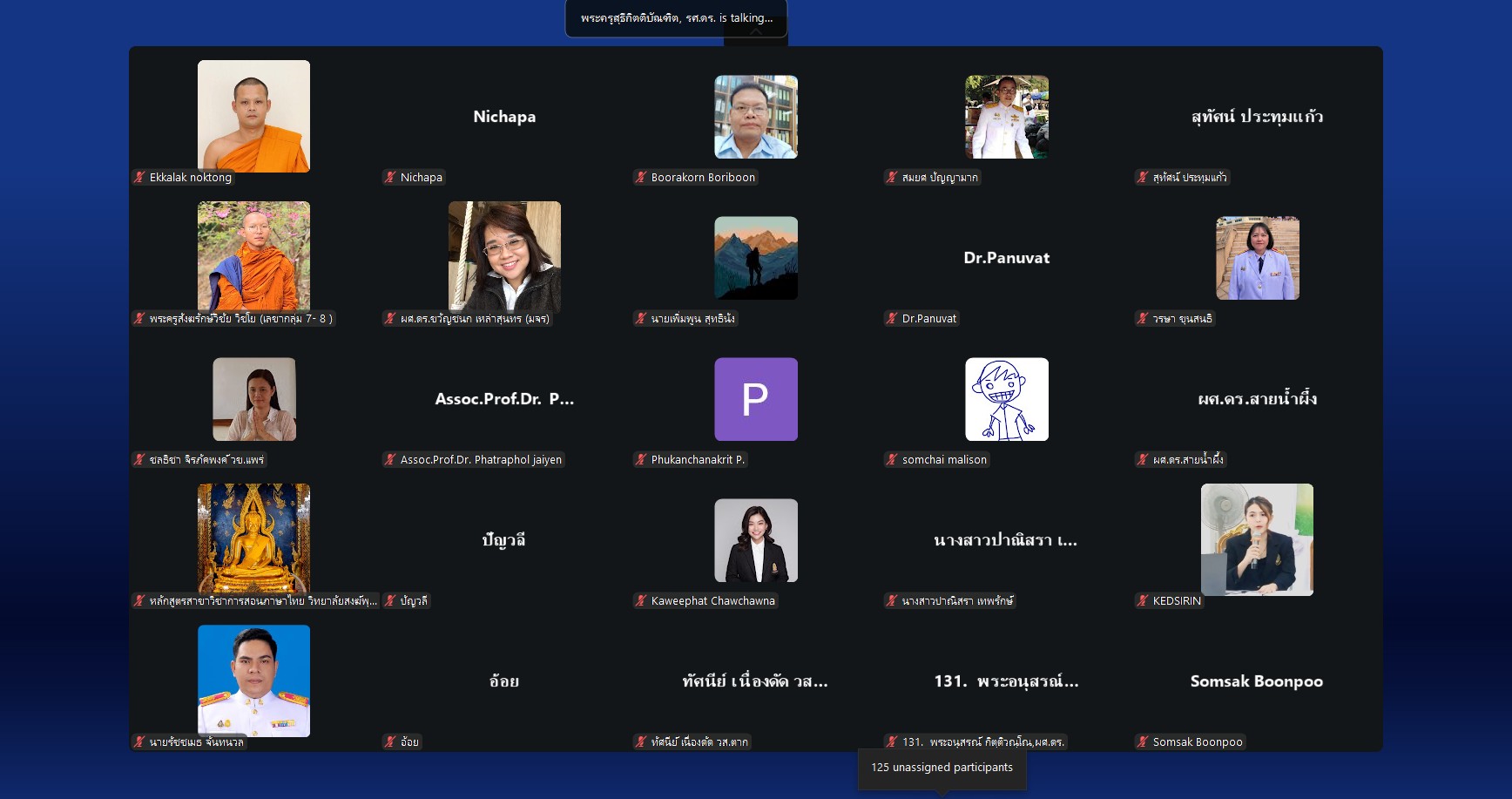This screenshot has height=799, width=1512.
Task: Select KEDSIRIN's photo holding a microphone
Action: [x=1256, y=539]
